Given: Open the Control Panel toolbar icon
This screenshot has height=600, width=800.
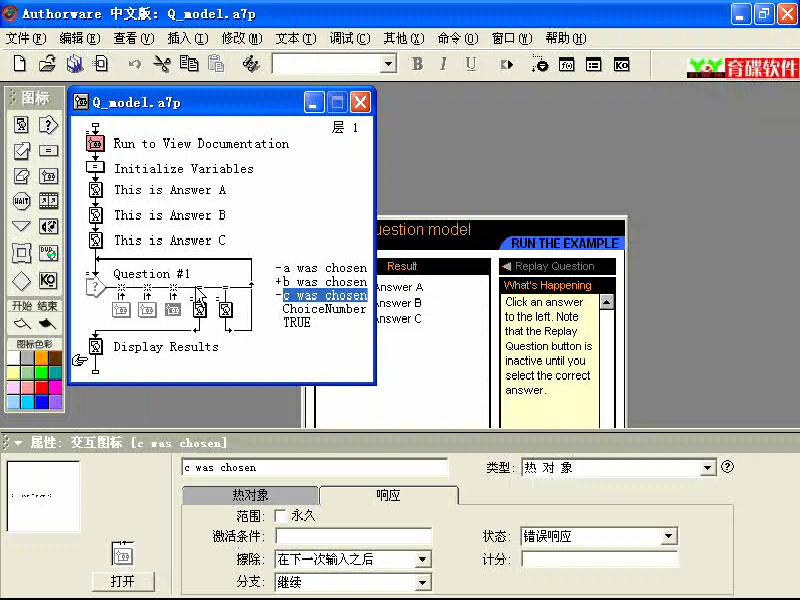Looking at the screenshot, I should (539, 64).
